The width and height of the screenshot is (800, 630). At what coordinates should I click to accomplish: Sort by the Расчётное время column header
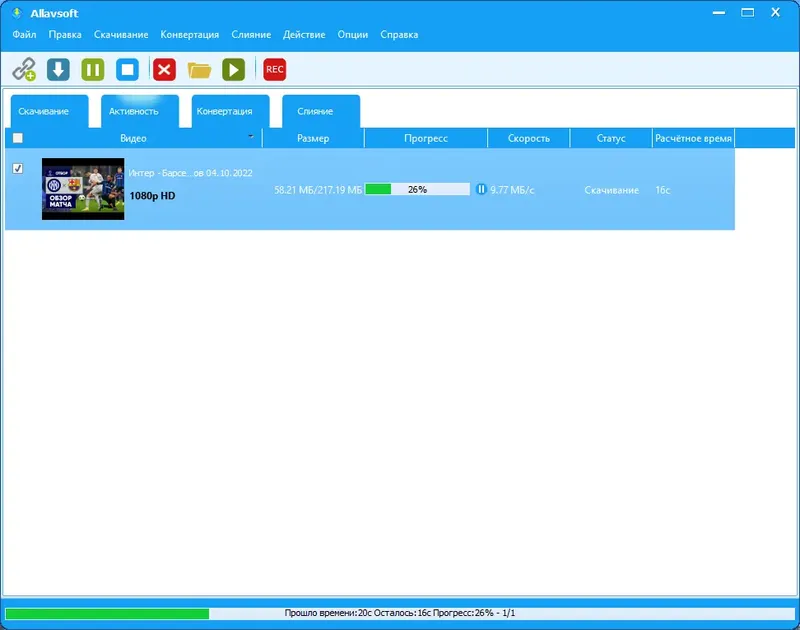693,138
